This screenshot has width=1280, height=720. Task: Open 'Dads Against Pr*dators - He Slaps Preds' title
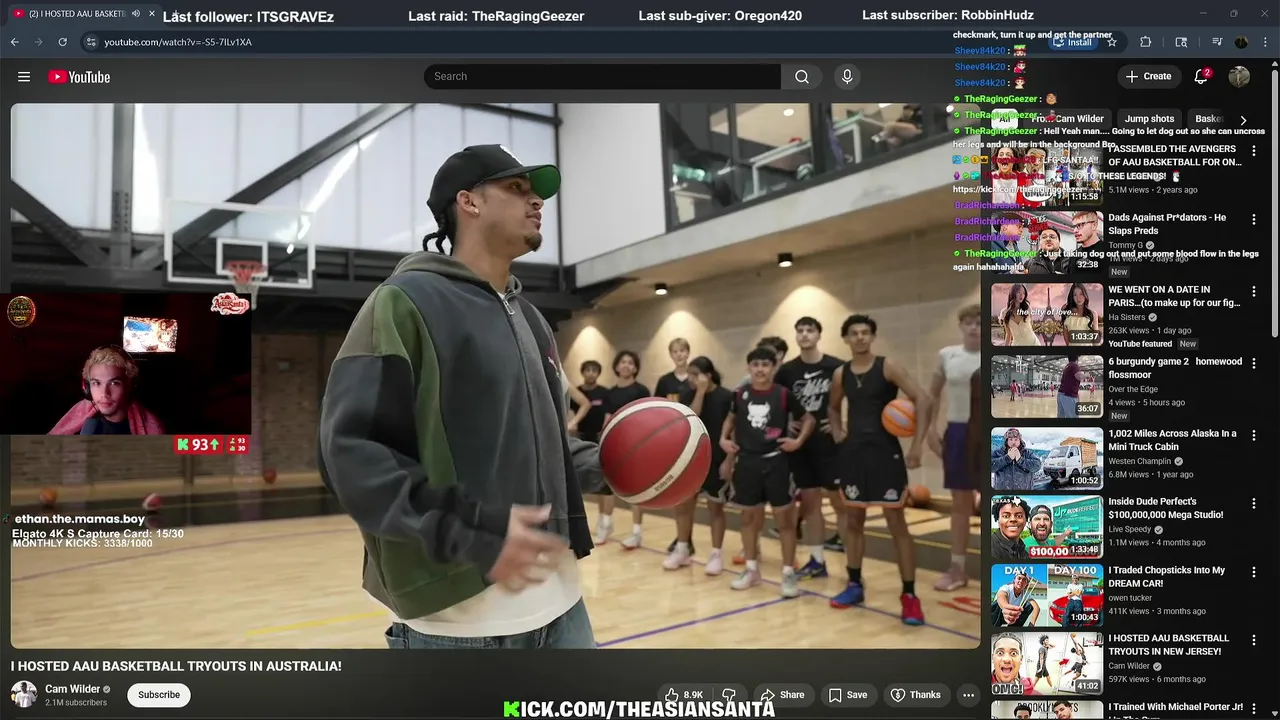tap(1167, 224)
